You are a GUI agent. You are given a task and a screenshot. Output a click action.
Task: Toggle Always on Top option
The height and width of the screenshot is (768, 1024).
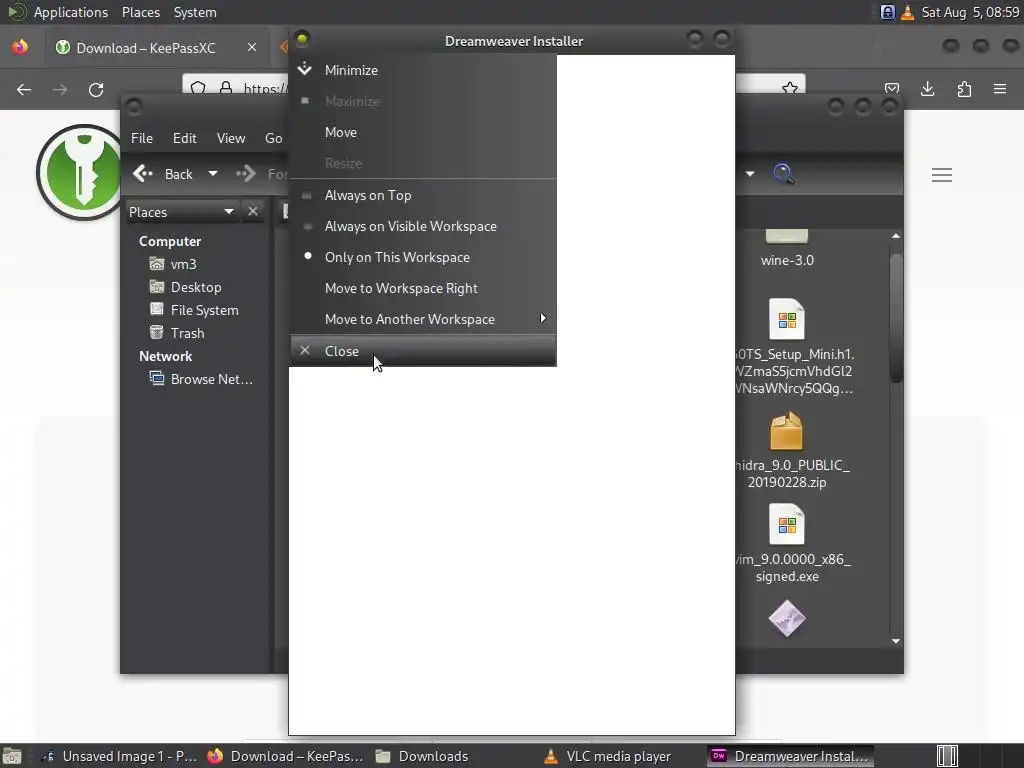(423, 195)
